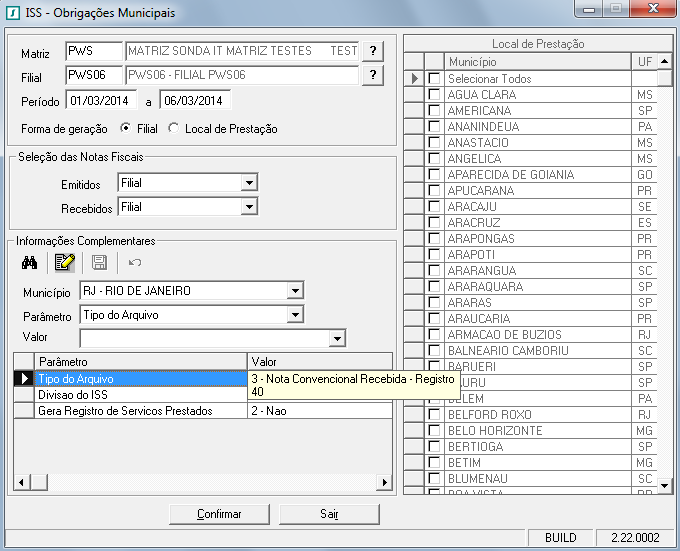The image size is (680, 551).
Task: Click the binoculars search icon
Action: click(x=30, y=263)
